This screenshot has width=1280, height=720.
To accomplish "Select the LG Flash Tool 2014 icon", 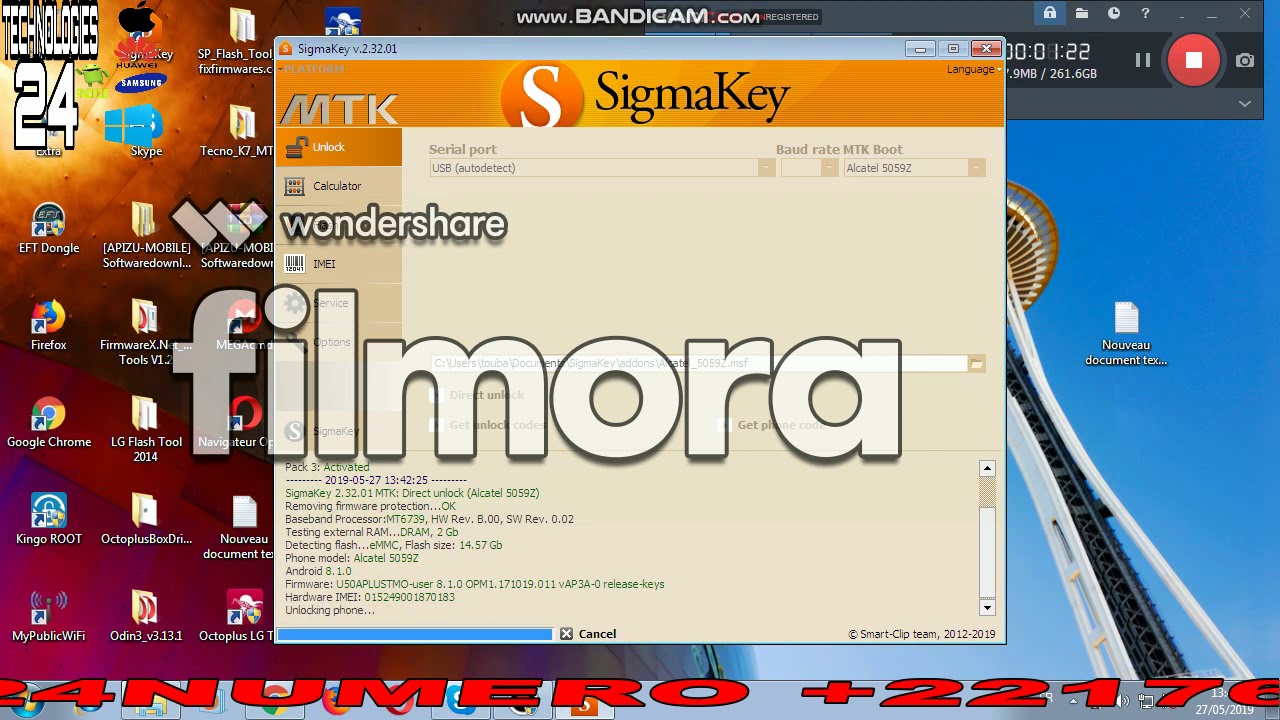I will (x=146, y=430).
